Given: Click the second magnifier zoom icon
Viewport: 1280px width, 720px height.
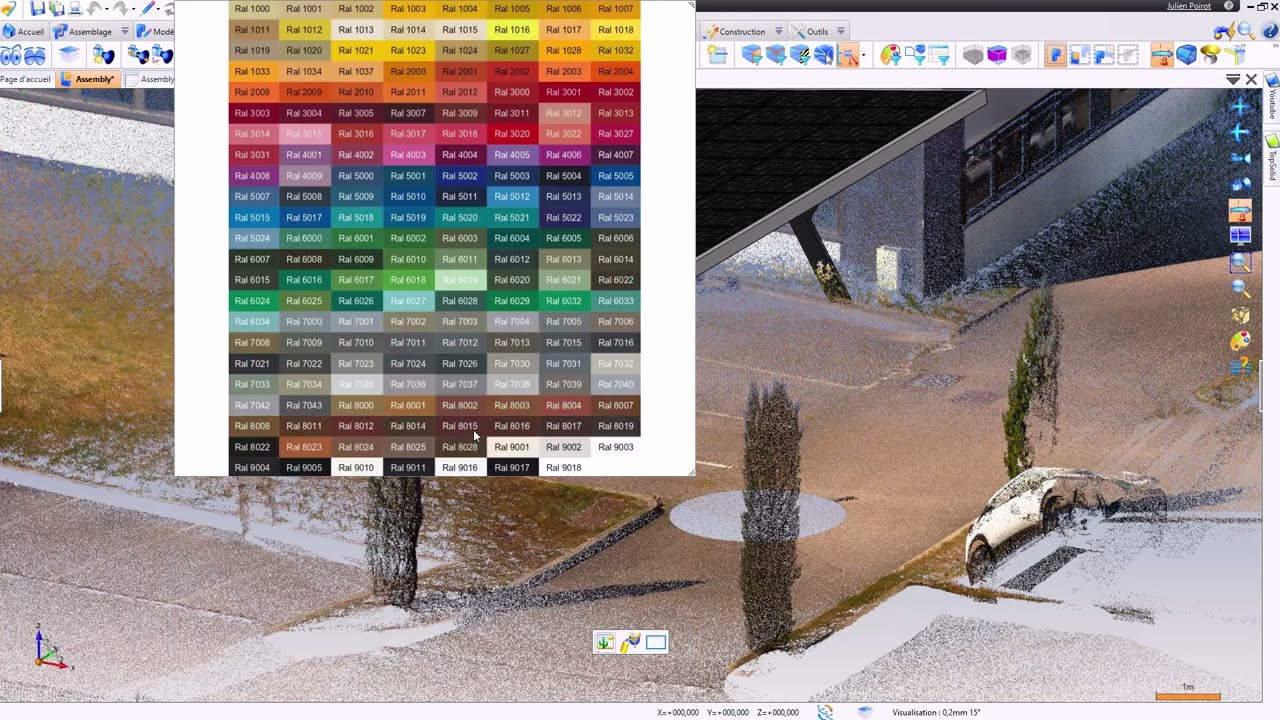Looking at the screenshot, I should pyautogui.click(x=1240, y=287).
